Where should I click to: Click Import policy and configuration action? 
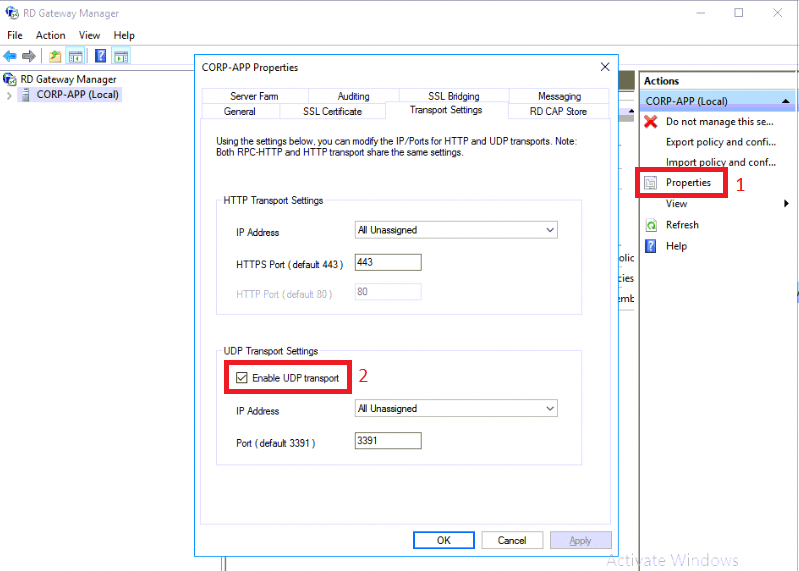721,162
